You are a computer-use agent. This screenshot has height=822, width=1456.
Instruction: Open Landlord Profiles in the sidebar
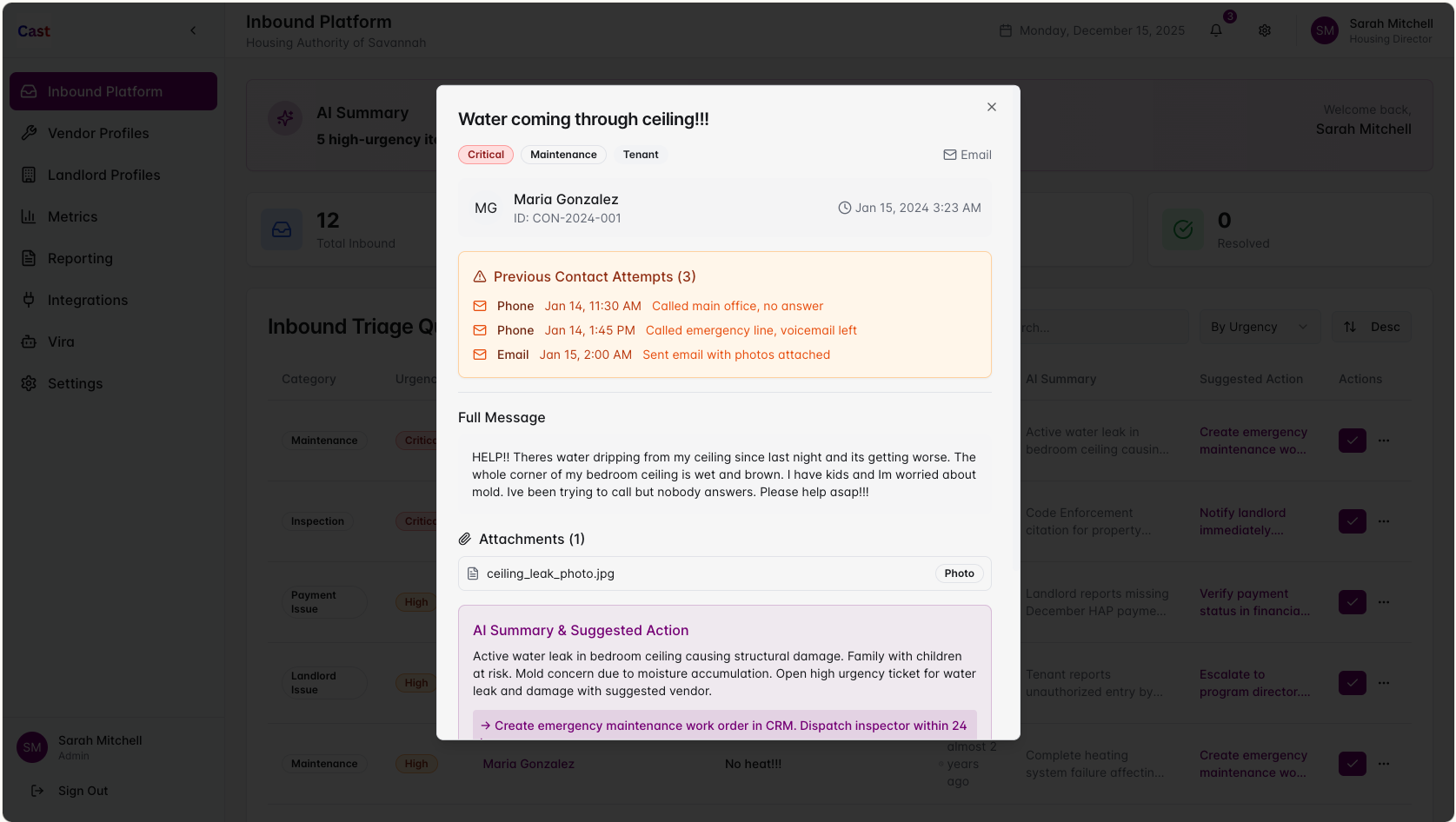113,175
